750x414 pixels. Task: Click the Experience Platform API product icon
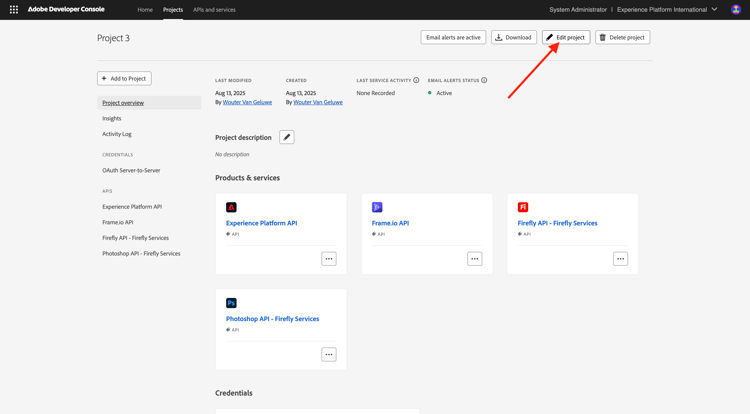pyautogui.click(x=231, y=207)
